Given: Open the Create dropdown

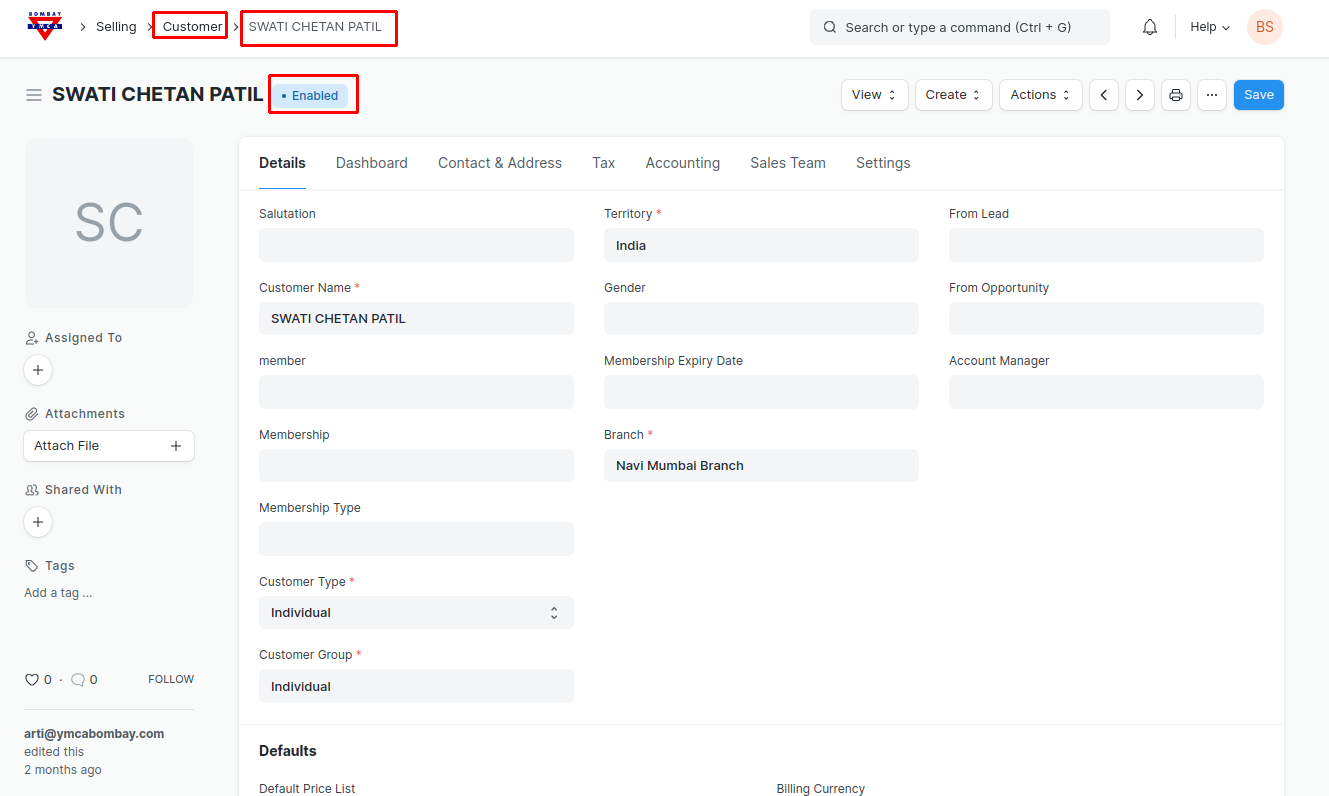Looking at the screenshot, I should pos(953,95).
